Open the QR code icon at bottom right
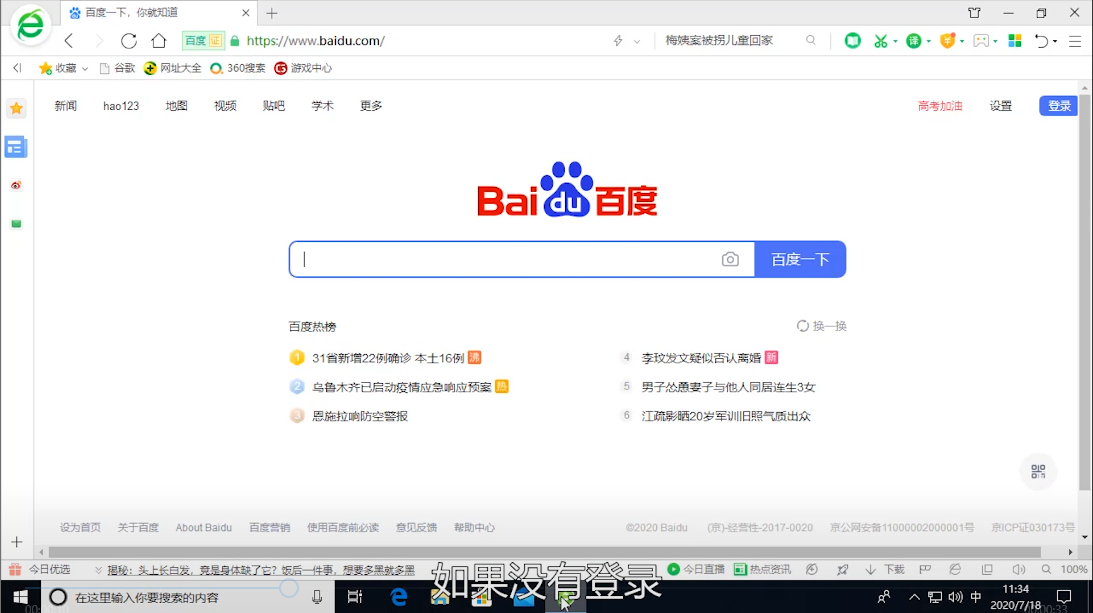Viewport: 1093px width, 613px height. click(x=1038, y=471)
